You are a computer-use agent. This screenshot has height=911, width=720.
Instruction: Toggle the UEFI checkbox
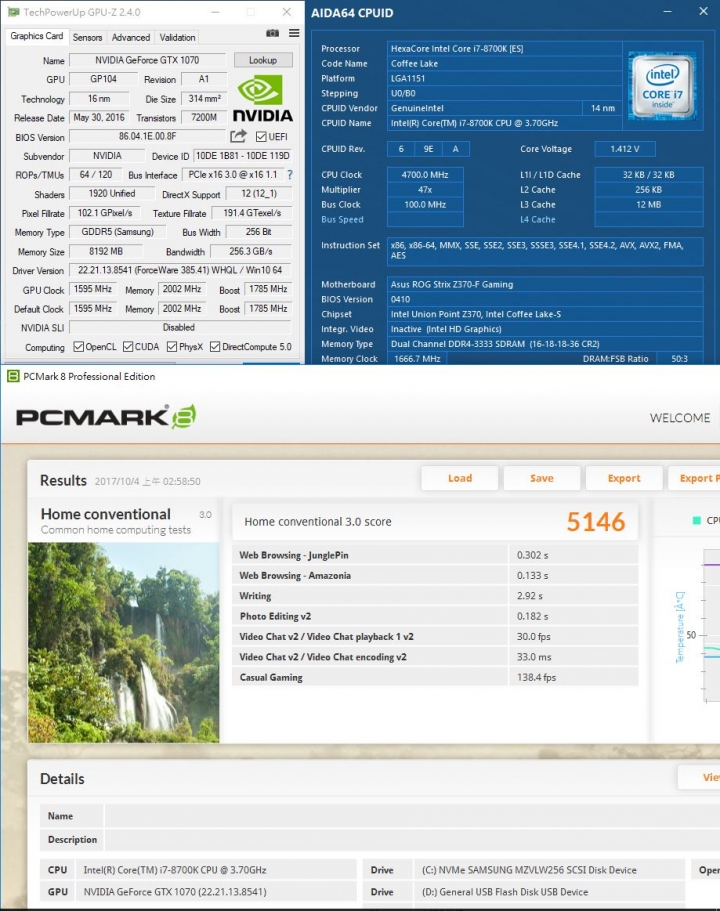point(261,137)
